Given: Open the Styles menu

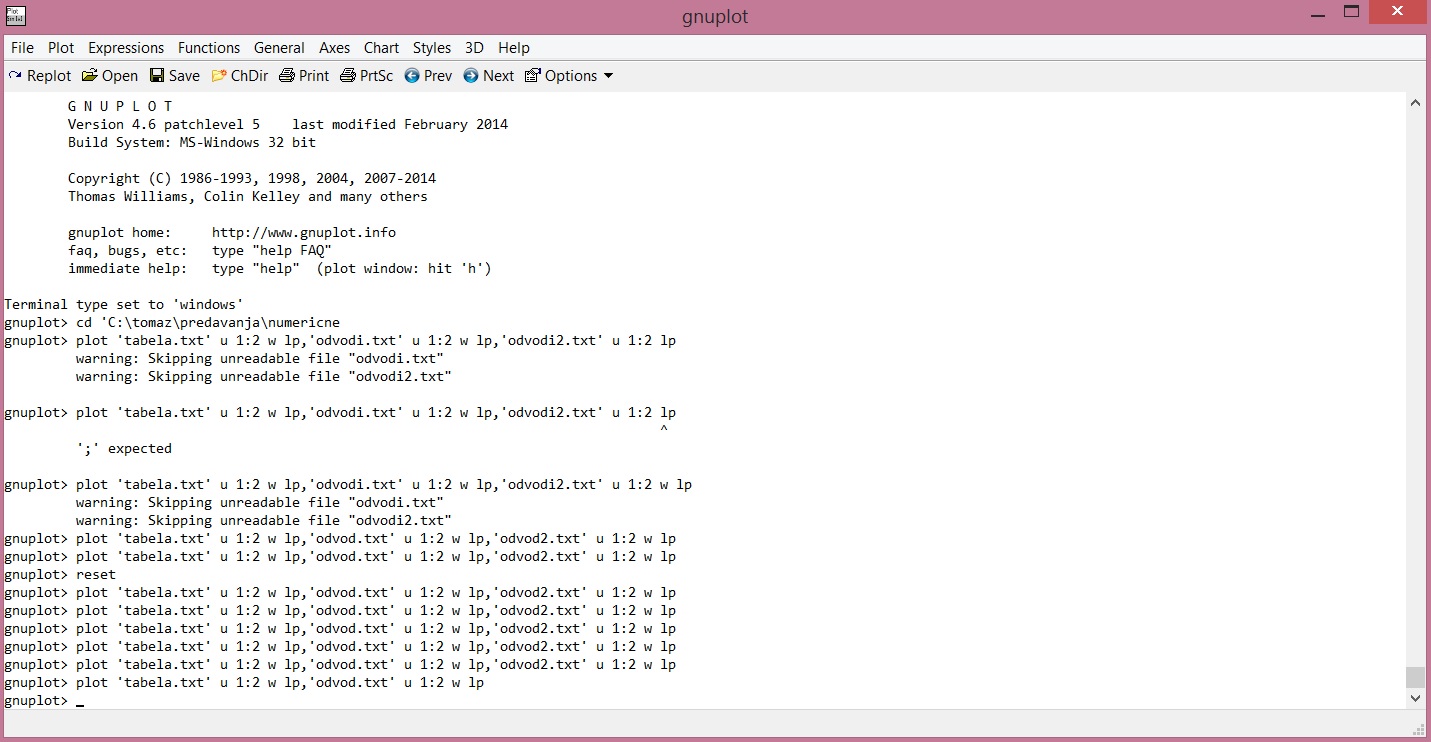Looking at the screenshot, I should click(x=432, y=48).
